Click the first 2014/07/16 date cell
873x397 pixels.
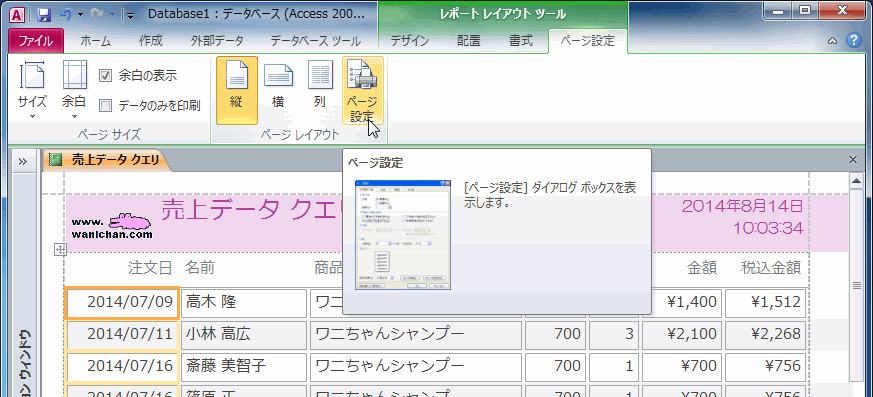click(122, 366)
